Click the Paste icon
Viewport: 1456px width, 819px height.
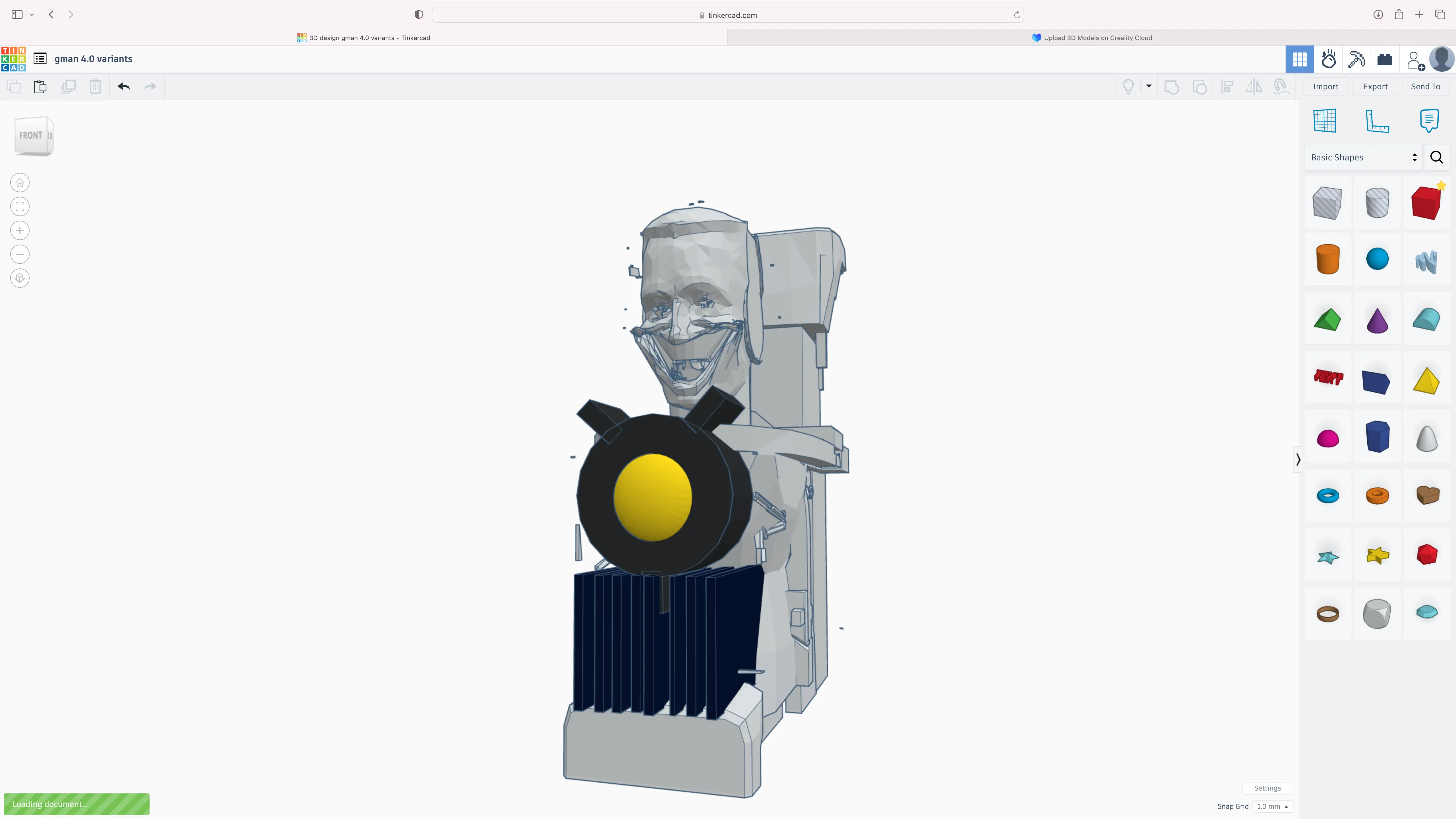(40, 86)
